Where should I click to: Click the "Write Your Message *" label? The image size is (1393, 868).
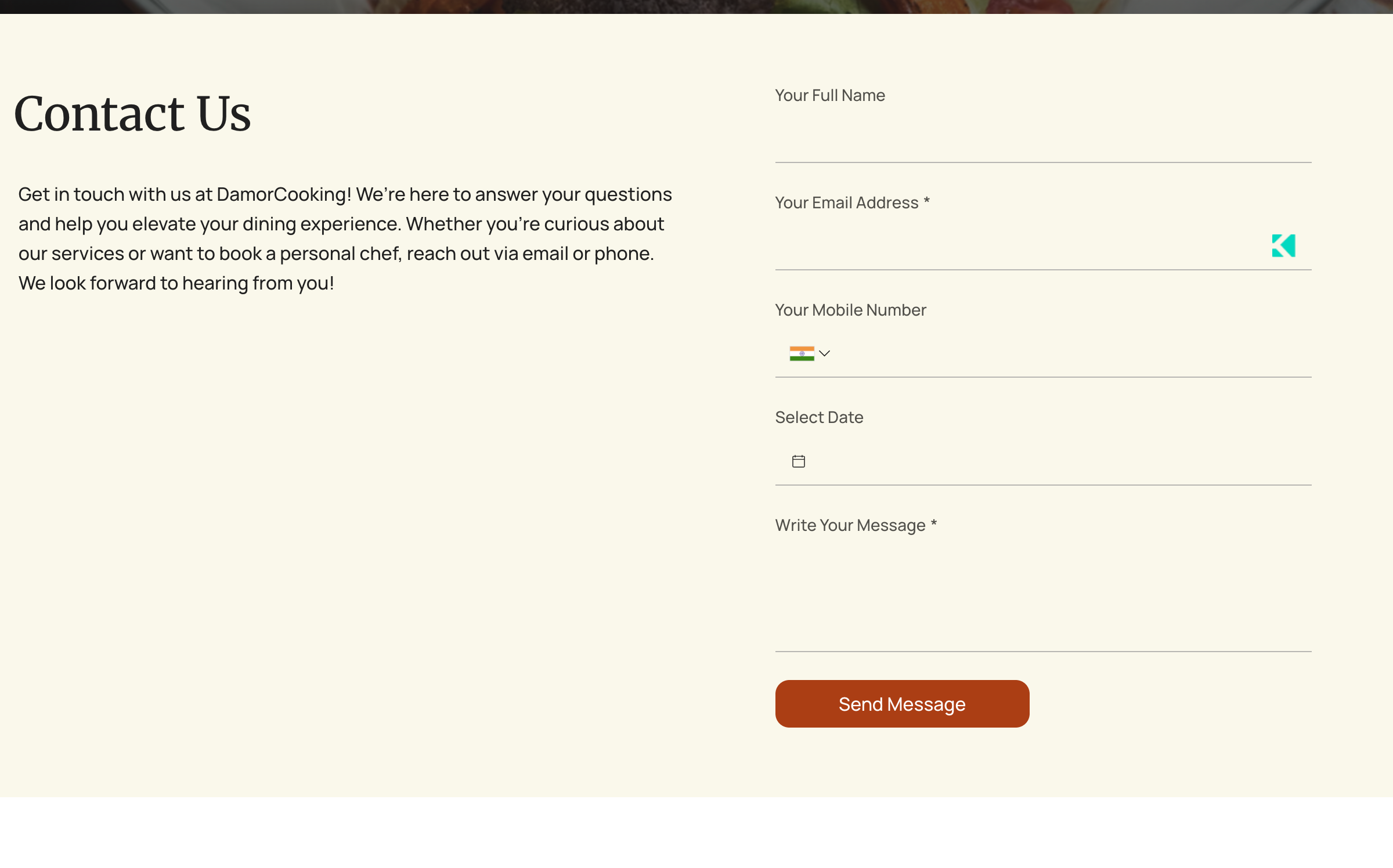coord(856,525)
